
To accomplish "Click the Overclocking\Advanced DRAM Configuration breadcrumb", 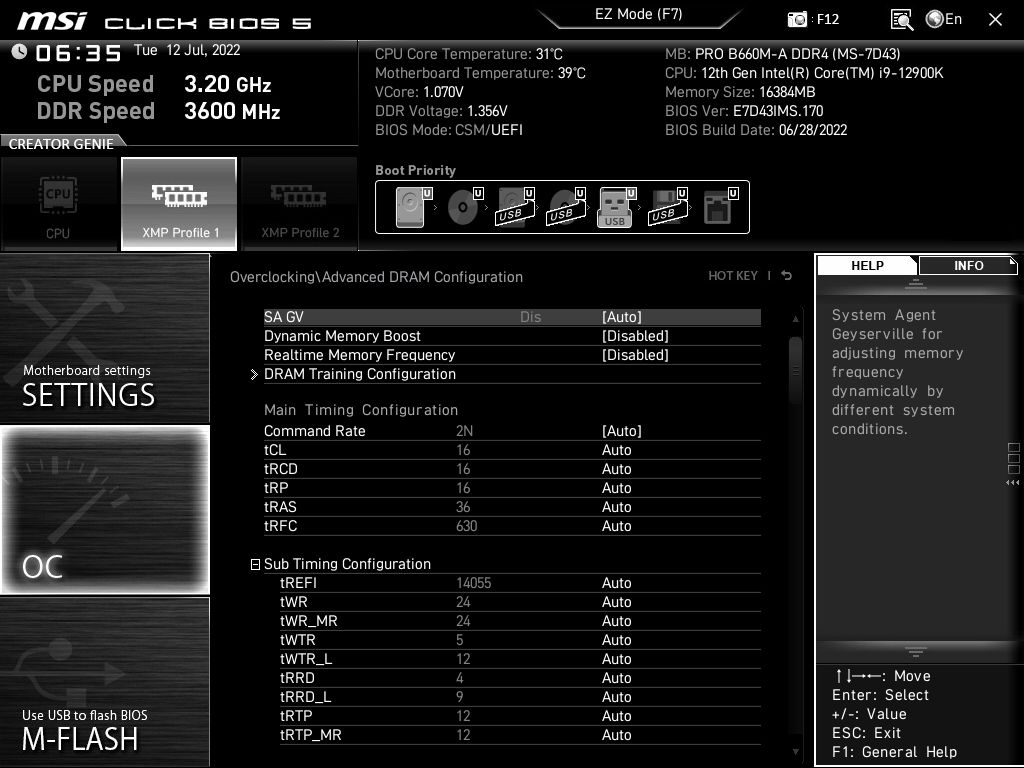I will pyautogui.click(x=376, y=277).
